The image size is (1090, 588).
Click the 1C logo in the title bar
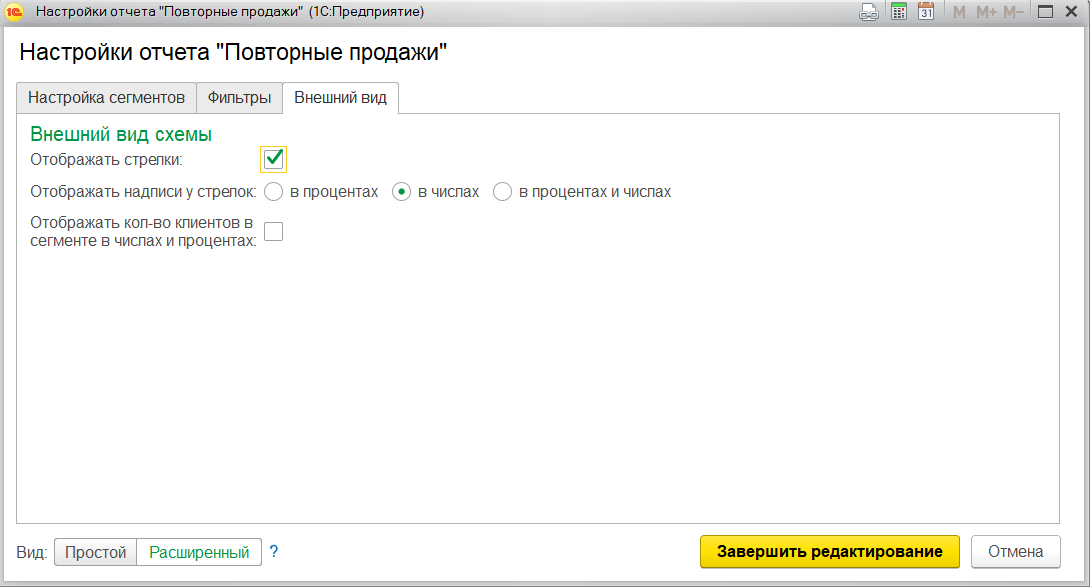tap(13, 11)
